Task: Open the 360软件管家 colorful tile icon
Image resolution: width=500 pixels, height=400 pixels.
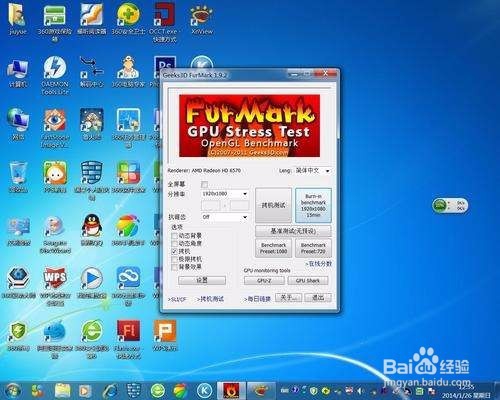Action: [128, 177]
